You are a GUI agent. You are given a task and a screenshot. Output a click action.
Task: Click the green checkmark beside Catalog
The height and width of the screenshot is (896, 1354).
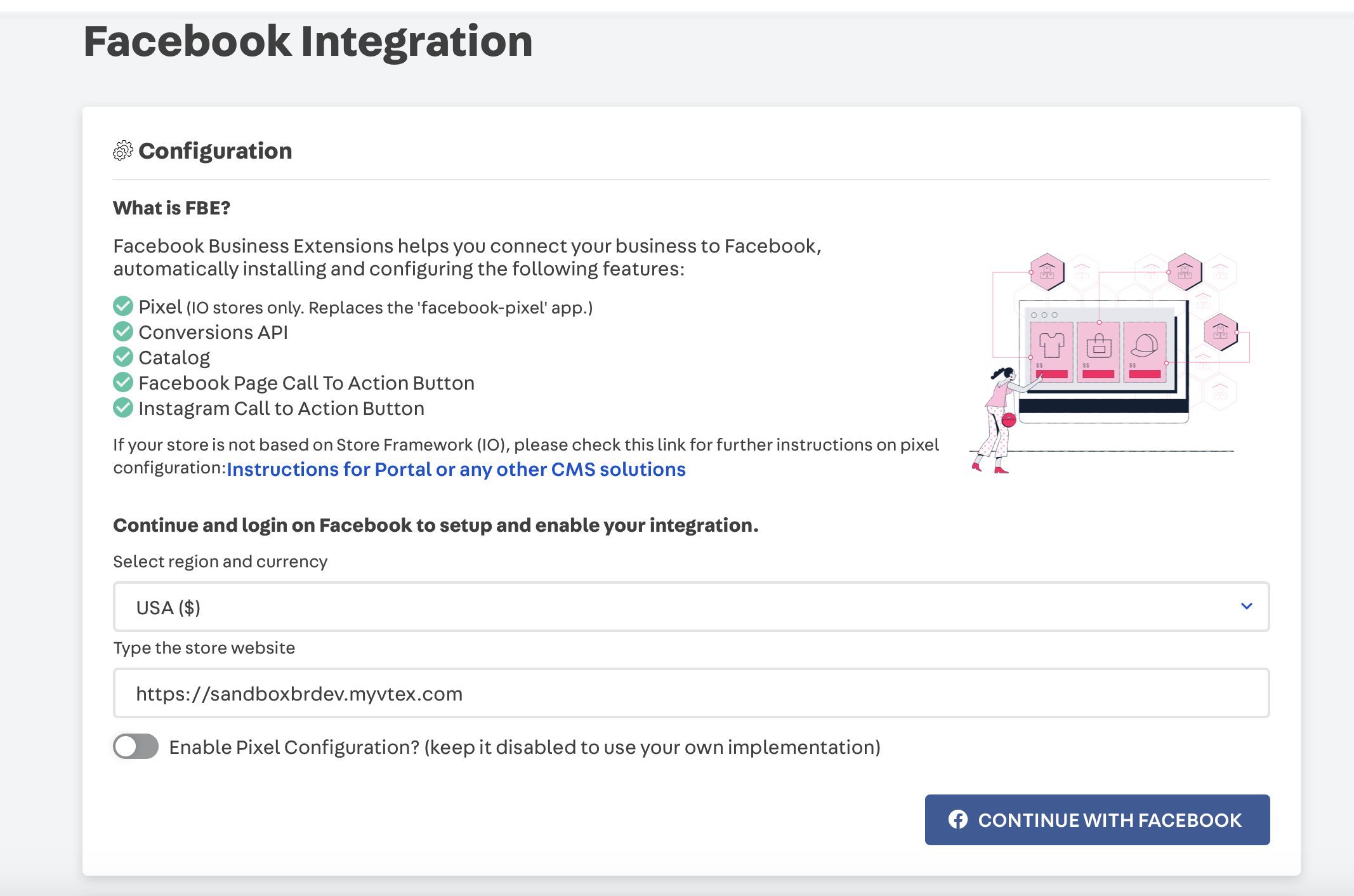coord(123,357)
